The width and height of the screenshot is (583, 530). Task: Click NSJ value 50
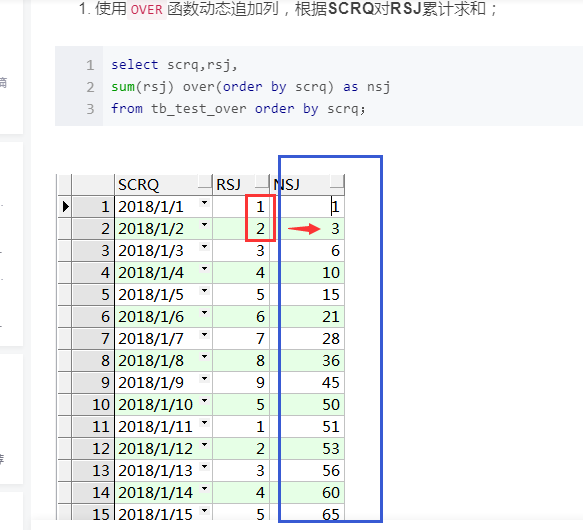pyautogui.click(x=307, y=404)
